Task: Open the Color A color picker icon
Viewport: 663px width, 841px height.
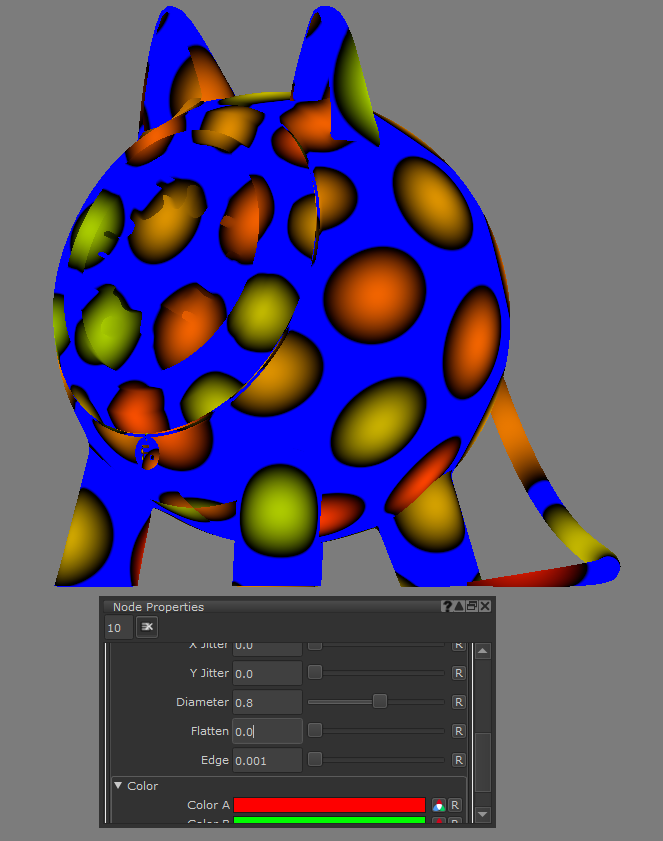Action: [x=438, y=805]
